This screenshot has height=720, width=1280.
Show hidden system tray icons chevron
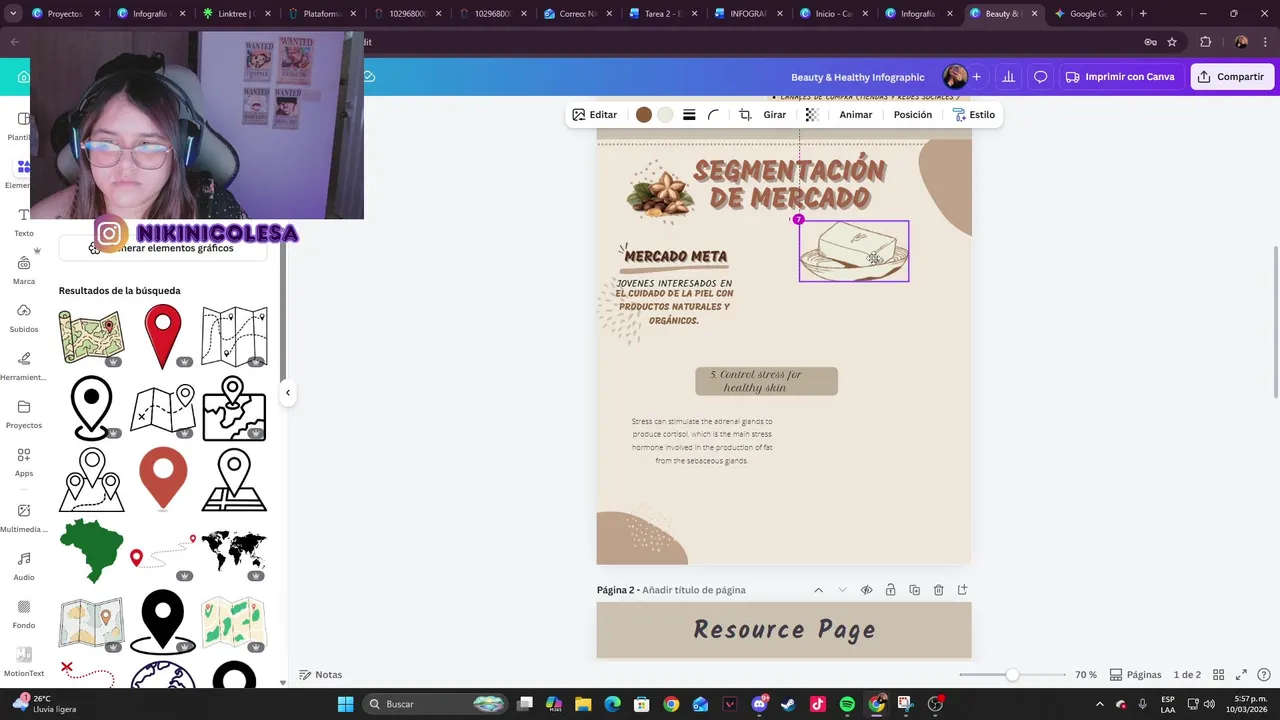1100,704
